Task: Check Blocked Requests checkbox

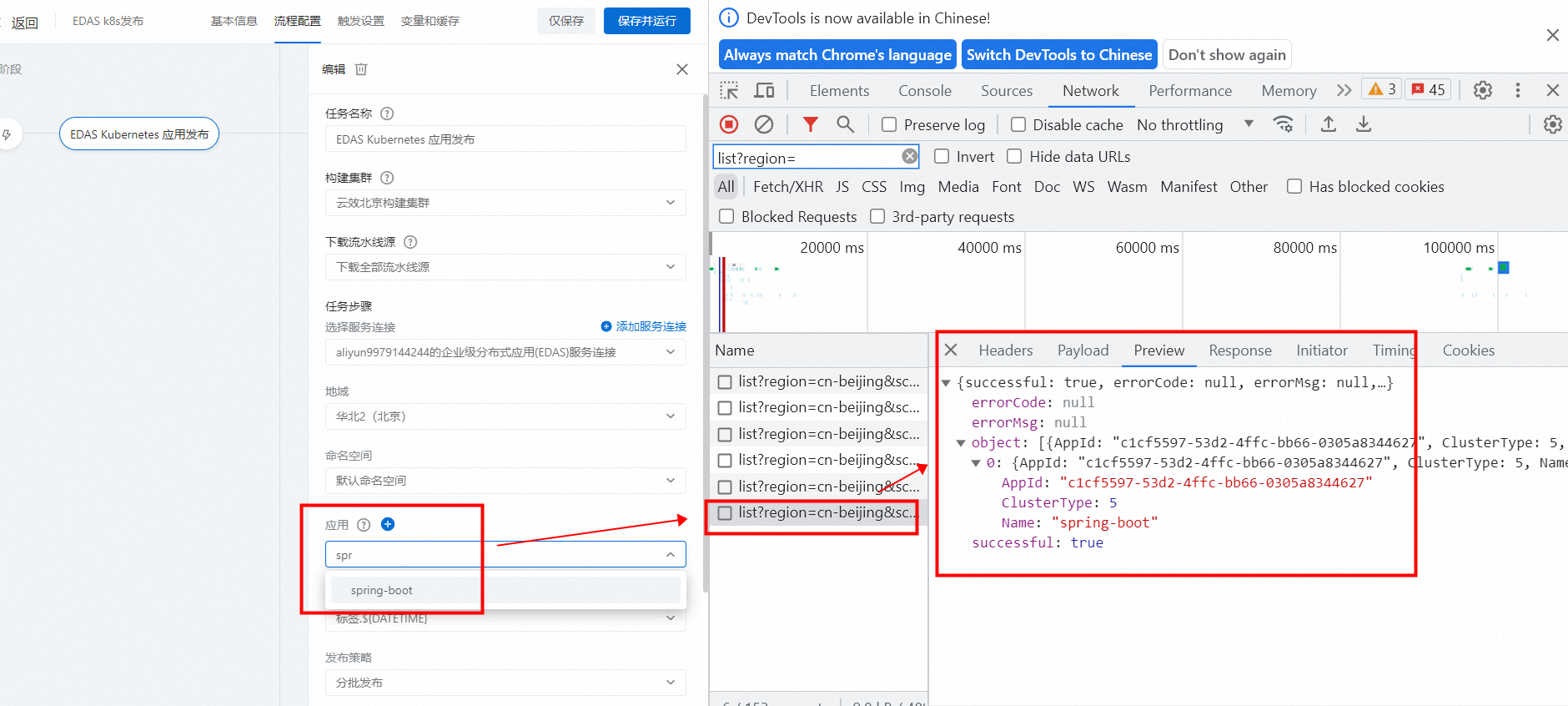Action: [x=726, y=216]
